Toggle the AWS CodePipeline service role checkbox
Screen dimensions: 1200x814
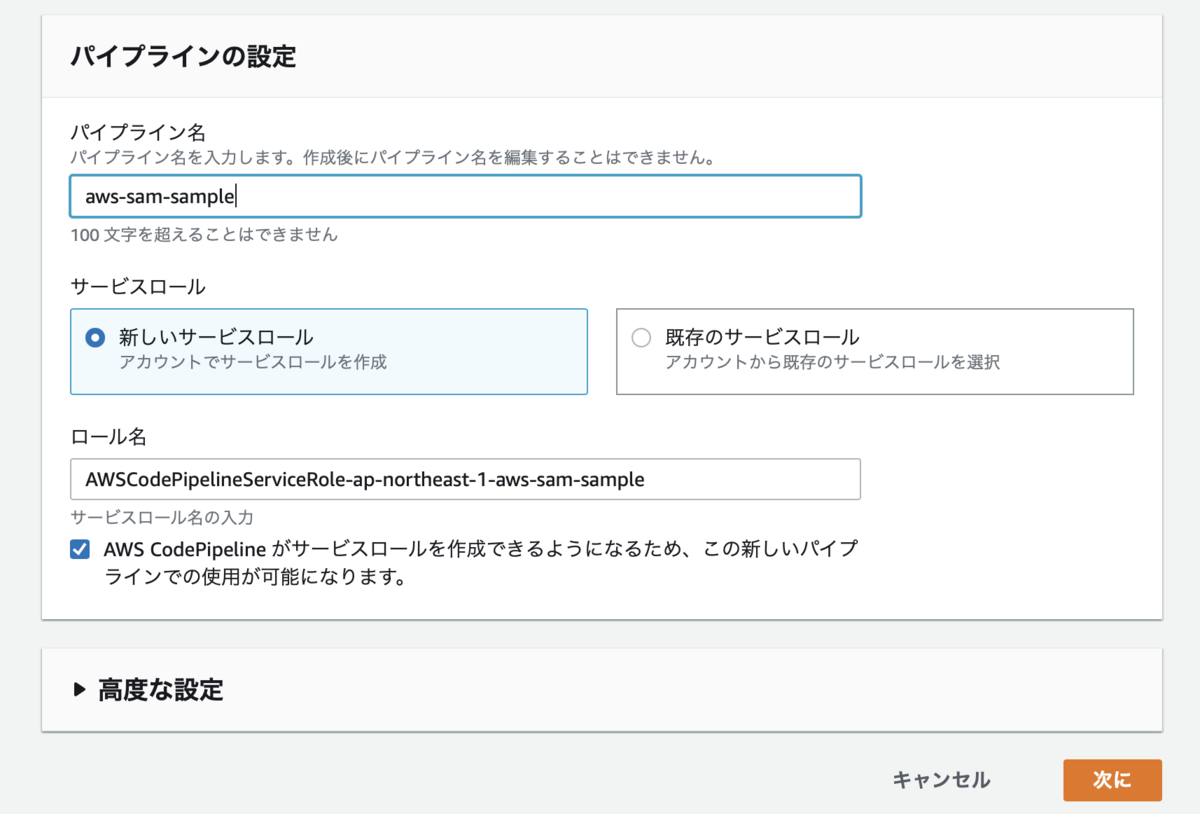coord(80,550)
